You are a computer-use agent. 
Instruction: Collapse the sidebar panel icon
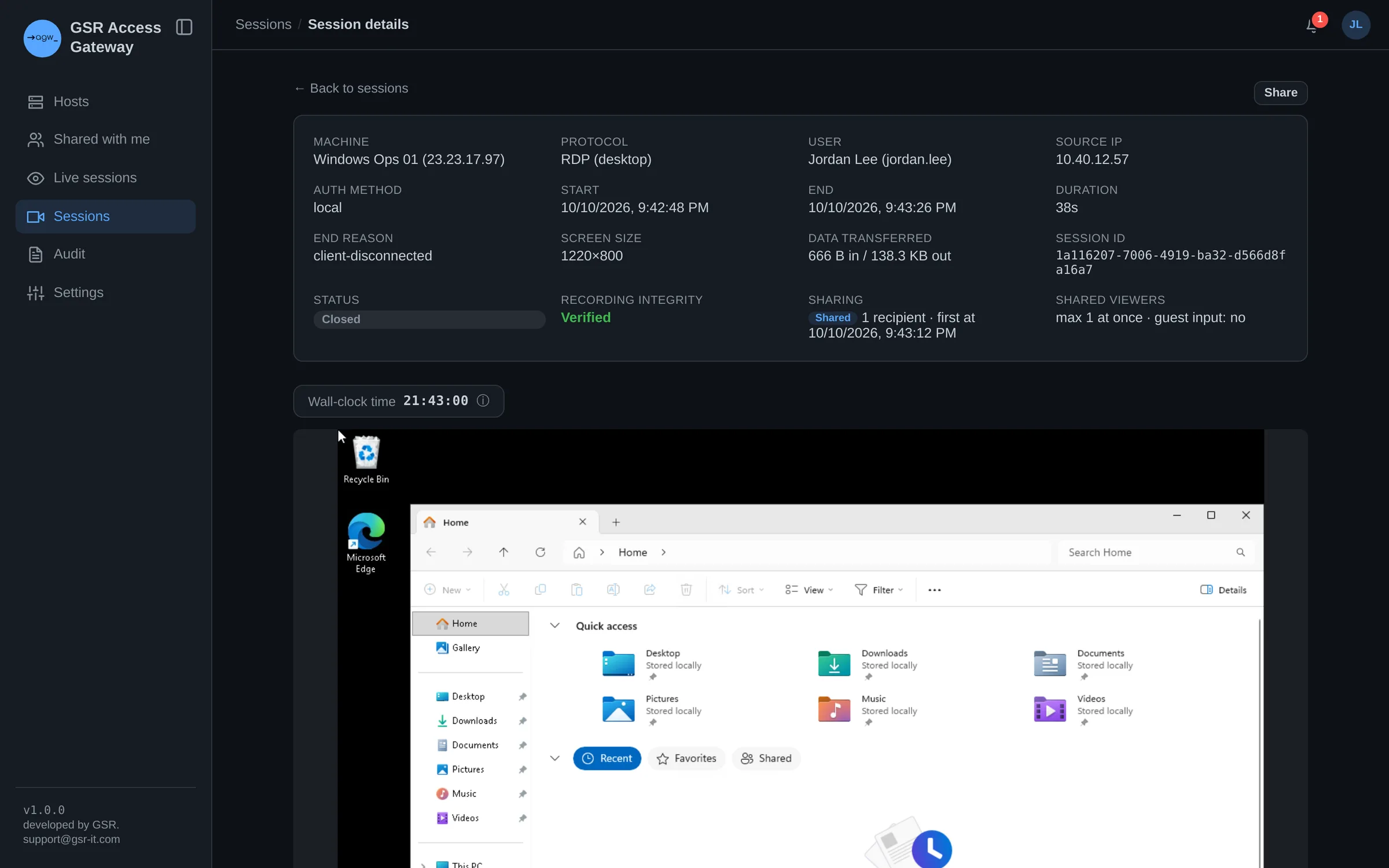pos(184,27)
